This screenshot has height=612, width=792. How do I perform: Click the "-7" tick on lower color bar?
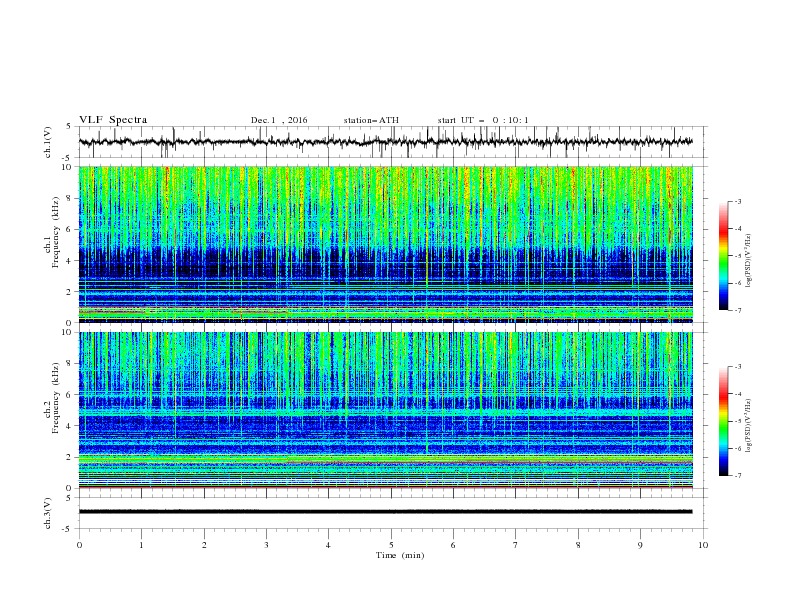click(738, 476)
